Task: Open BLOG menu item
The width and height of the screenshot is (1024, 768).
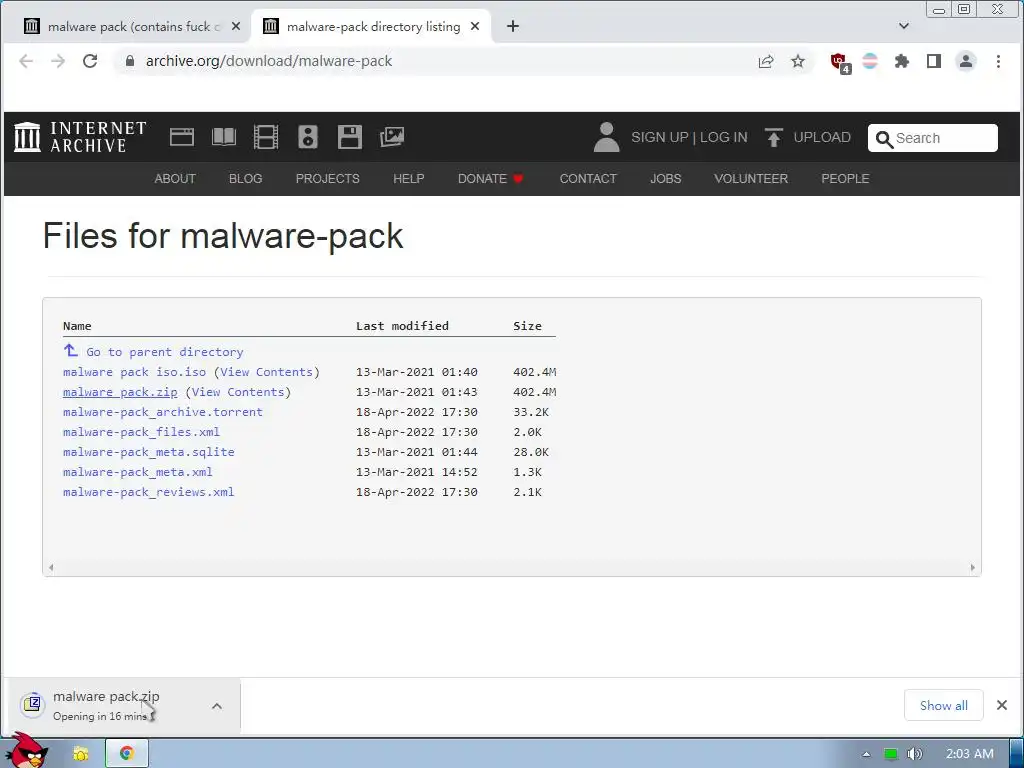Action: (x=246, y=179)
